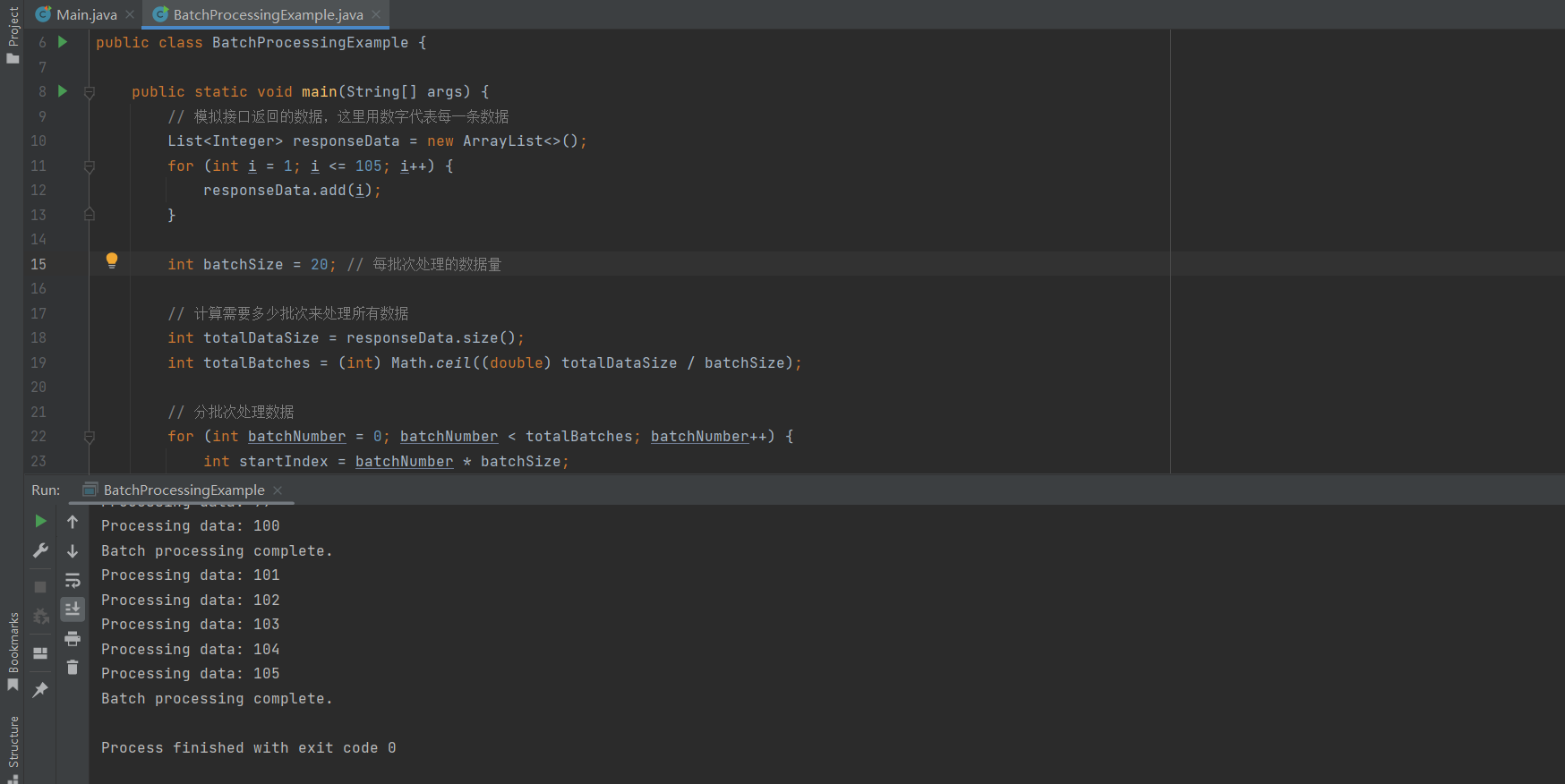1565x784 pixels.
Task: Toggle scroll to end of console output
Action: [73, 609]
